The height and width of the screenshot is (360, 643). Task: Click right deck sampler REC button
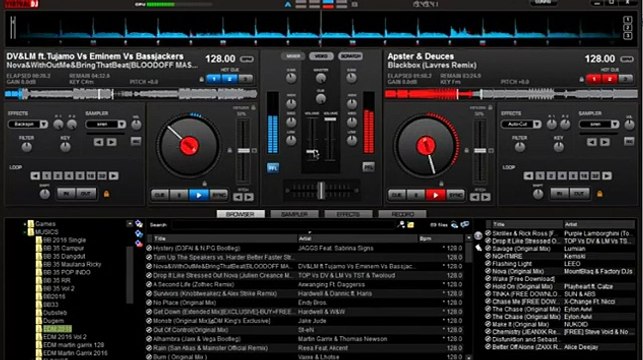629,142
